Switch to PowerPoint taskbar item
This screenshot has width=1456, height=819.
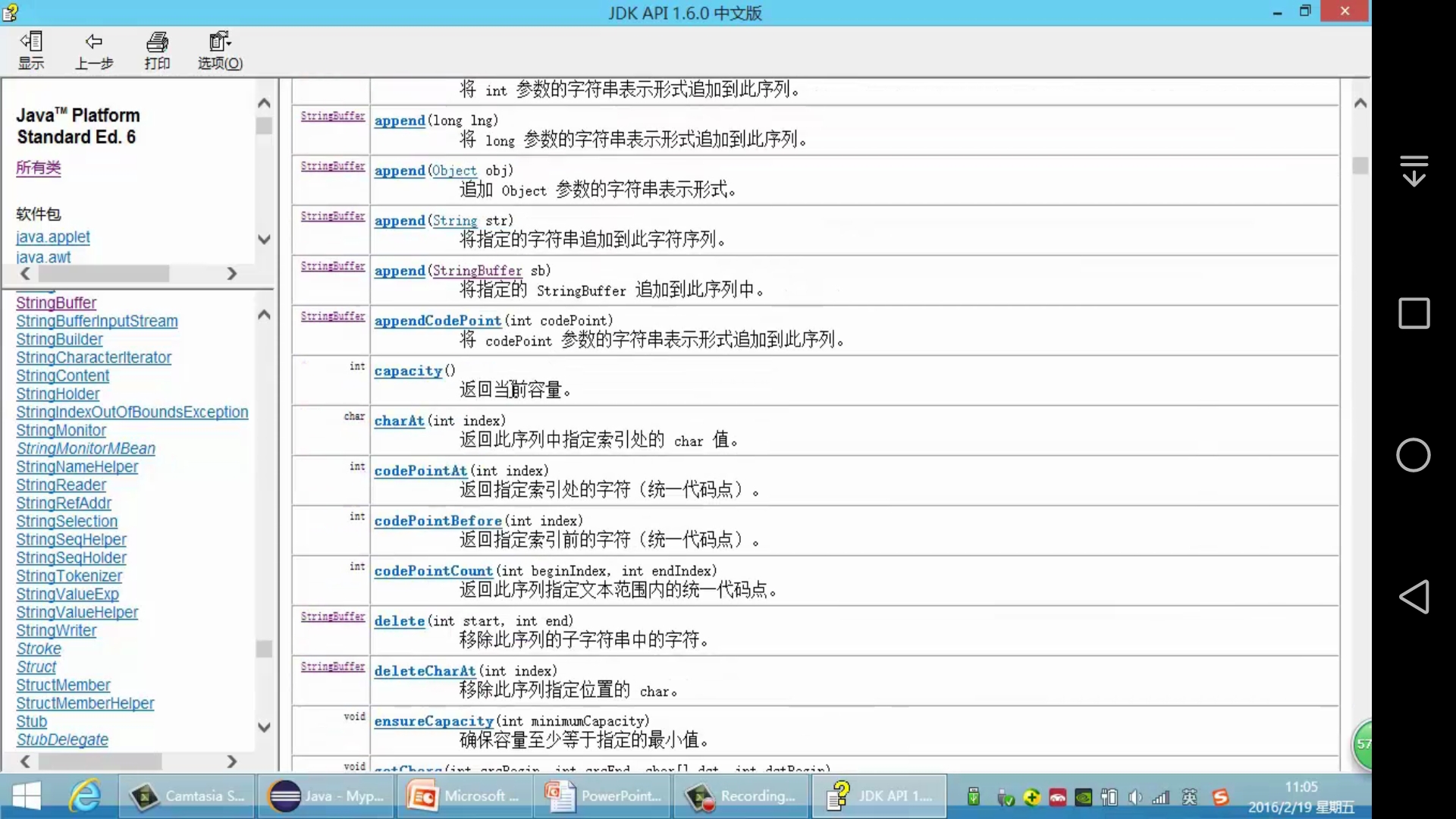[x=604, y=796]
